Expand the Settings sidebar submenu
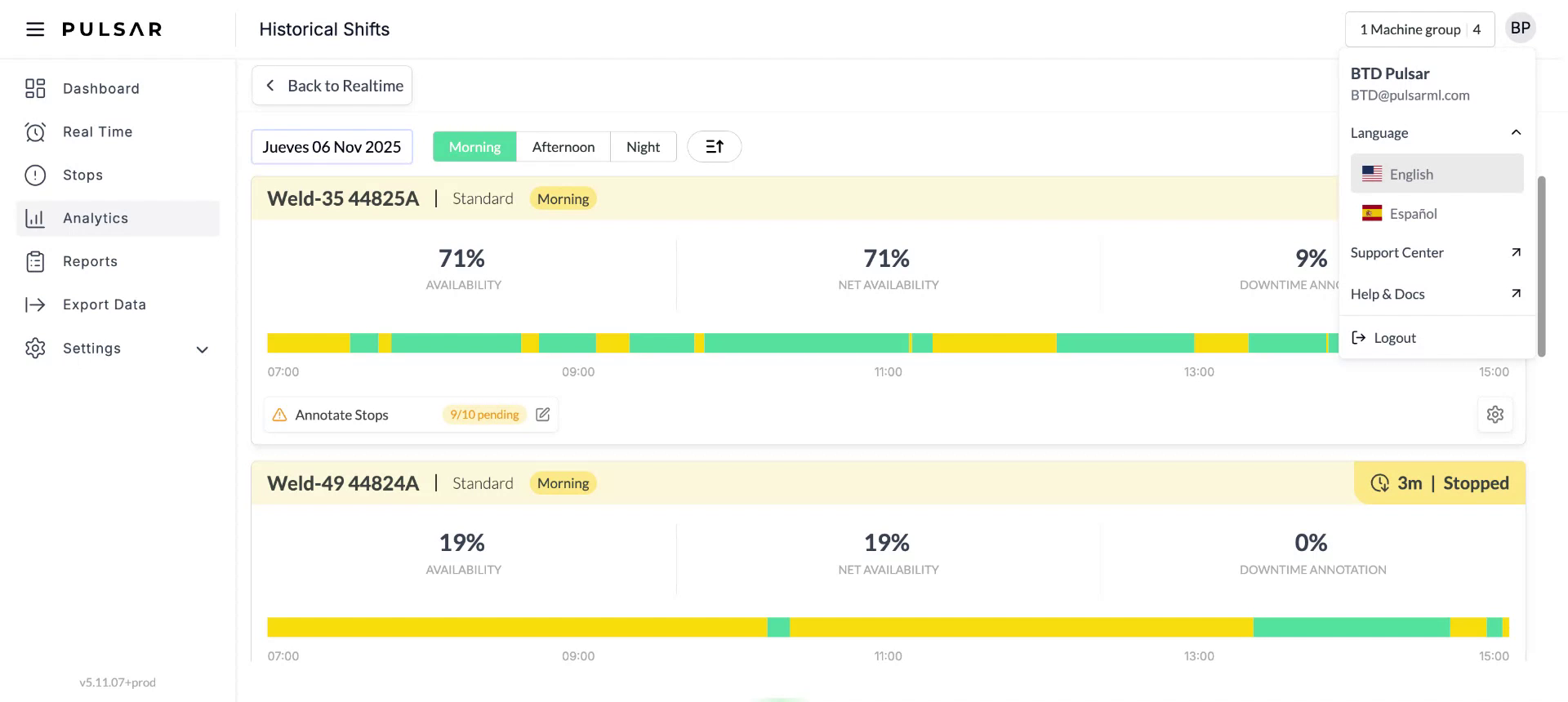 coord(202,349)
